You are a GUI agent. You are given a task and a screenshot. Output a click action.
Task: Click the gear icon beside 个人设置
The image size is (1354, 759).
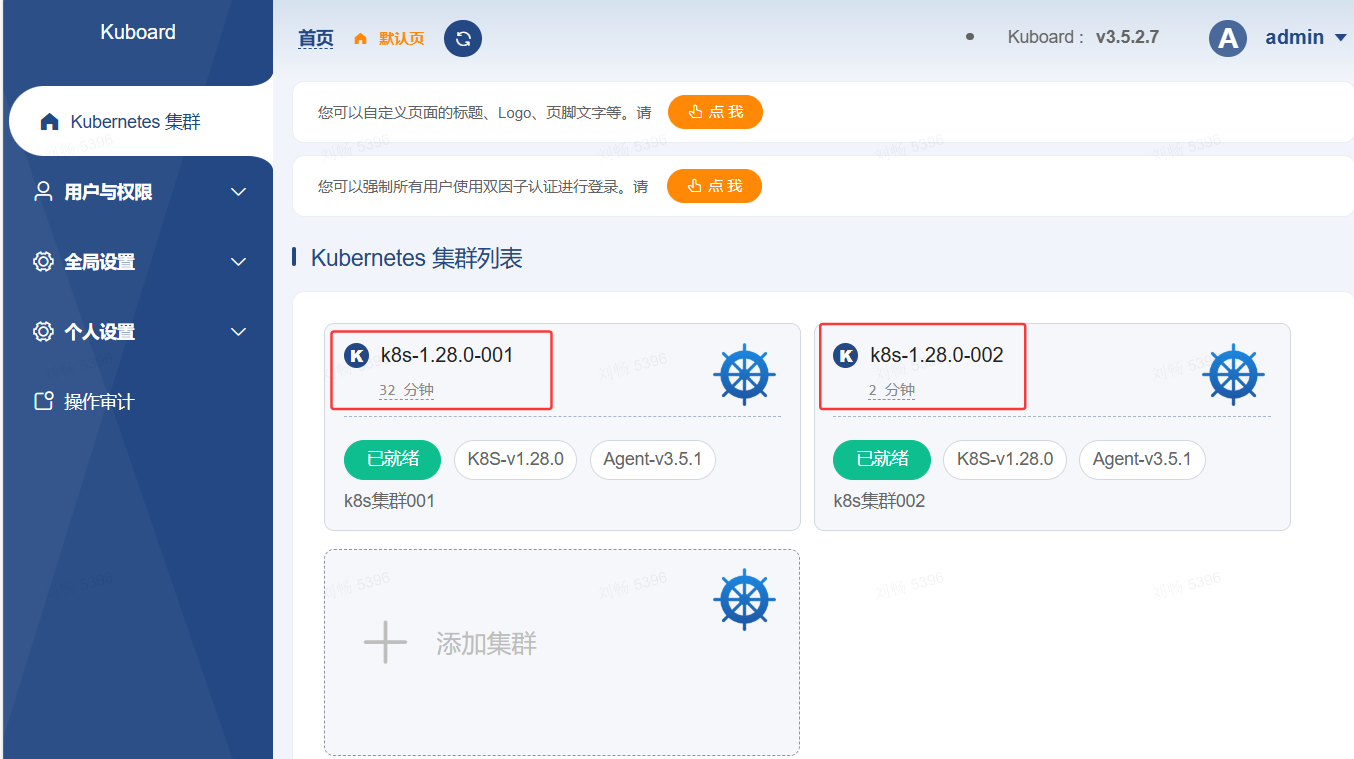point(43,332)
